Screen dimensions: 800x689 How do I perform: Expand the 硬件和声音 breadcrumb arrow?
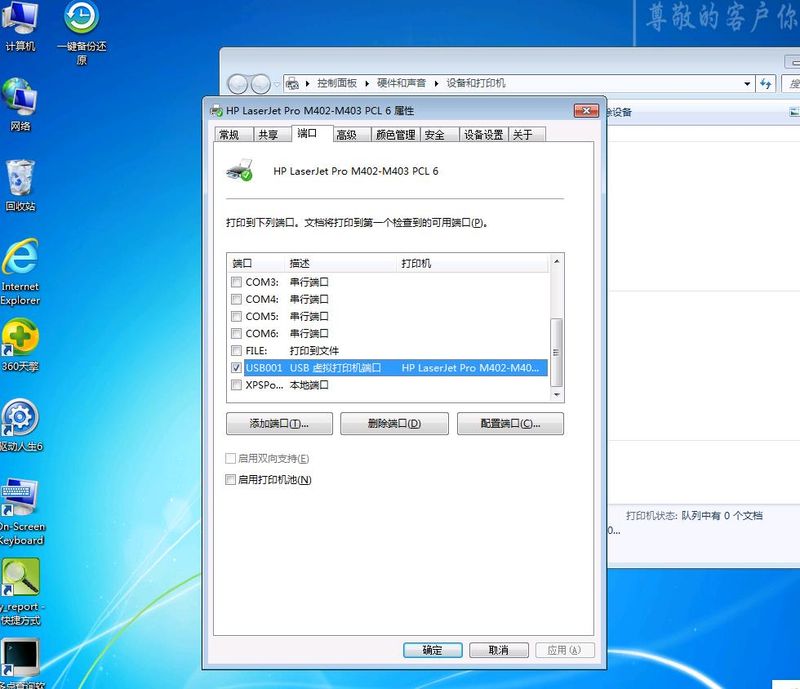point(435,83)
